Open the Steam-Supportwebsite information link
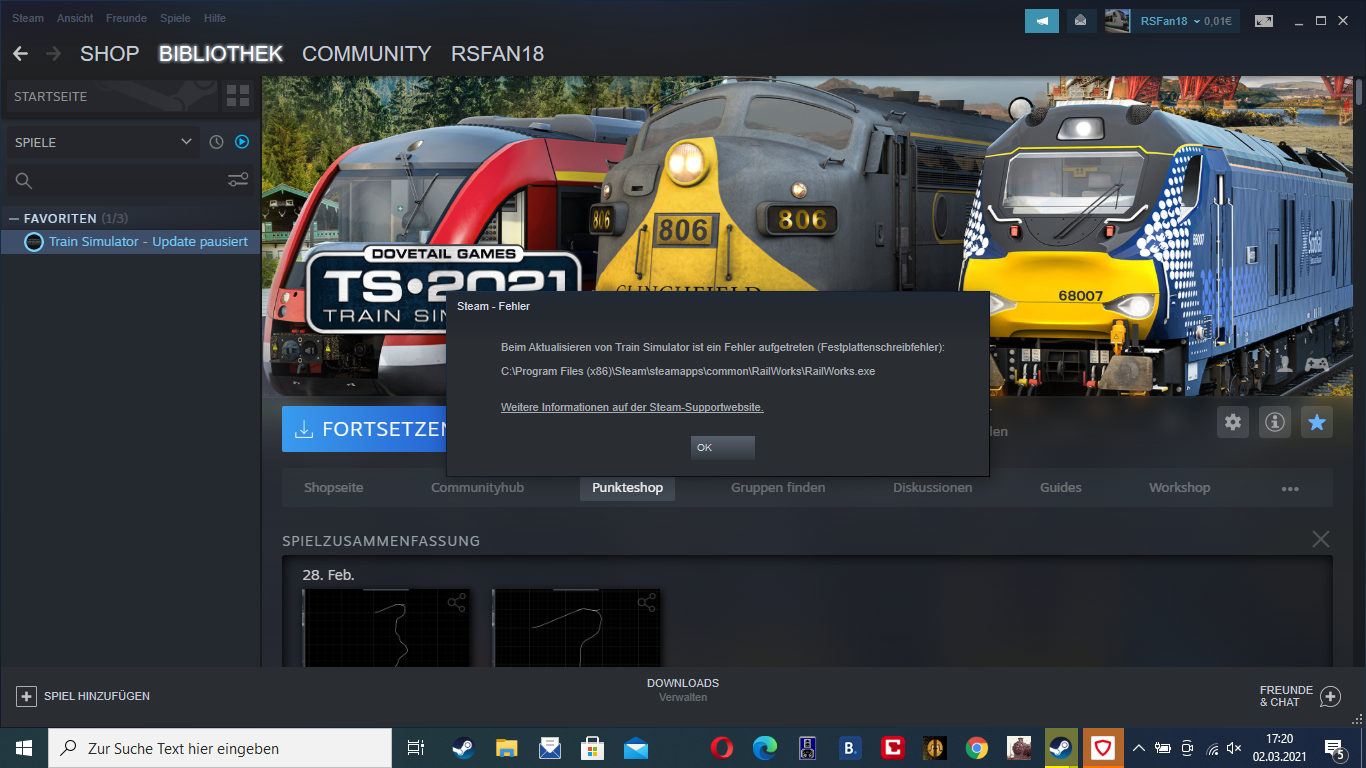1366x768 pixels. (x=632, y=407)
